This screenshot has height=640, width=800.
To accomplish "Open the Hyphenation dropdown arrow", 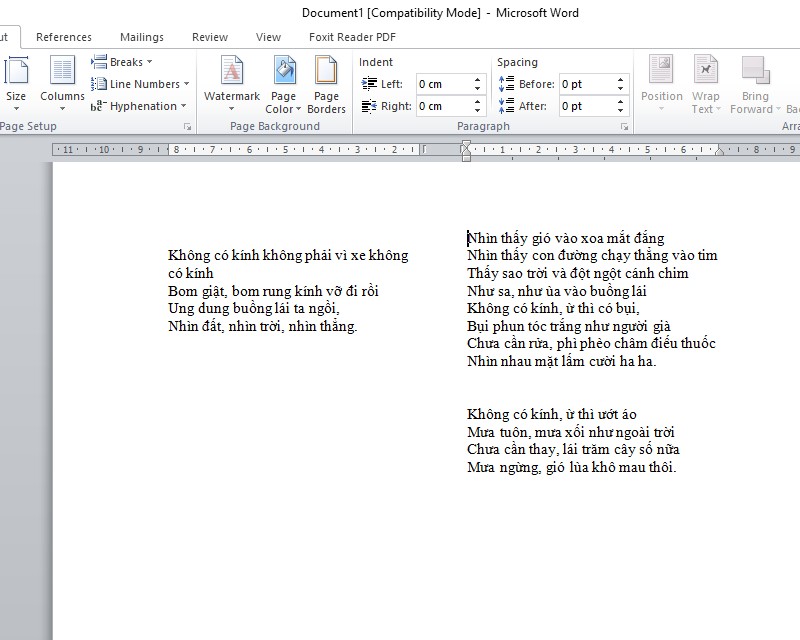I will [183, 106].
